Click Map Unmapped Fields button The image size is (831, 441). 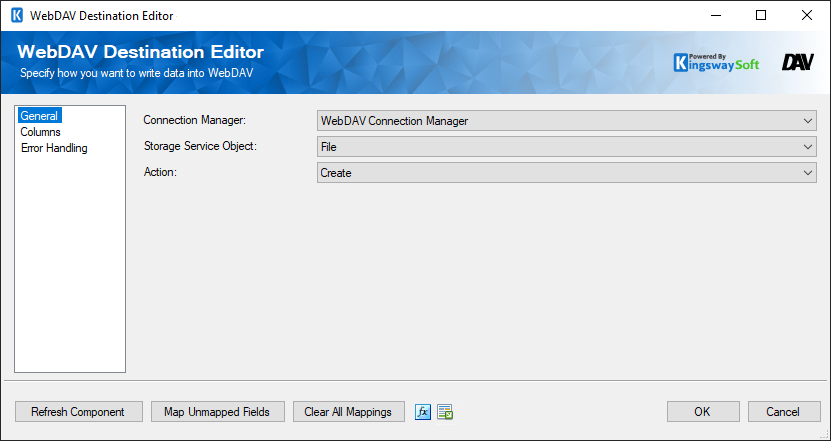(x=218, y=412)
